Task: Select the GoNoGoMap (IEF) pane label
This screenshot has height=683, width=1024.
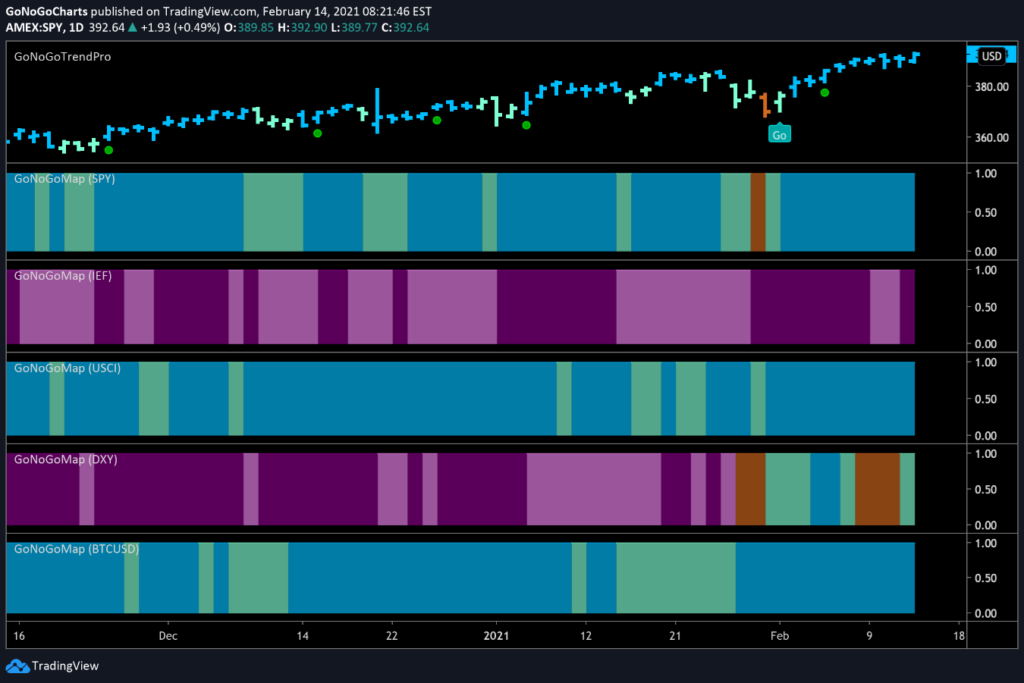Action: point(63,276)
